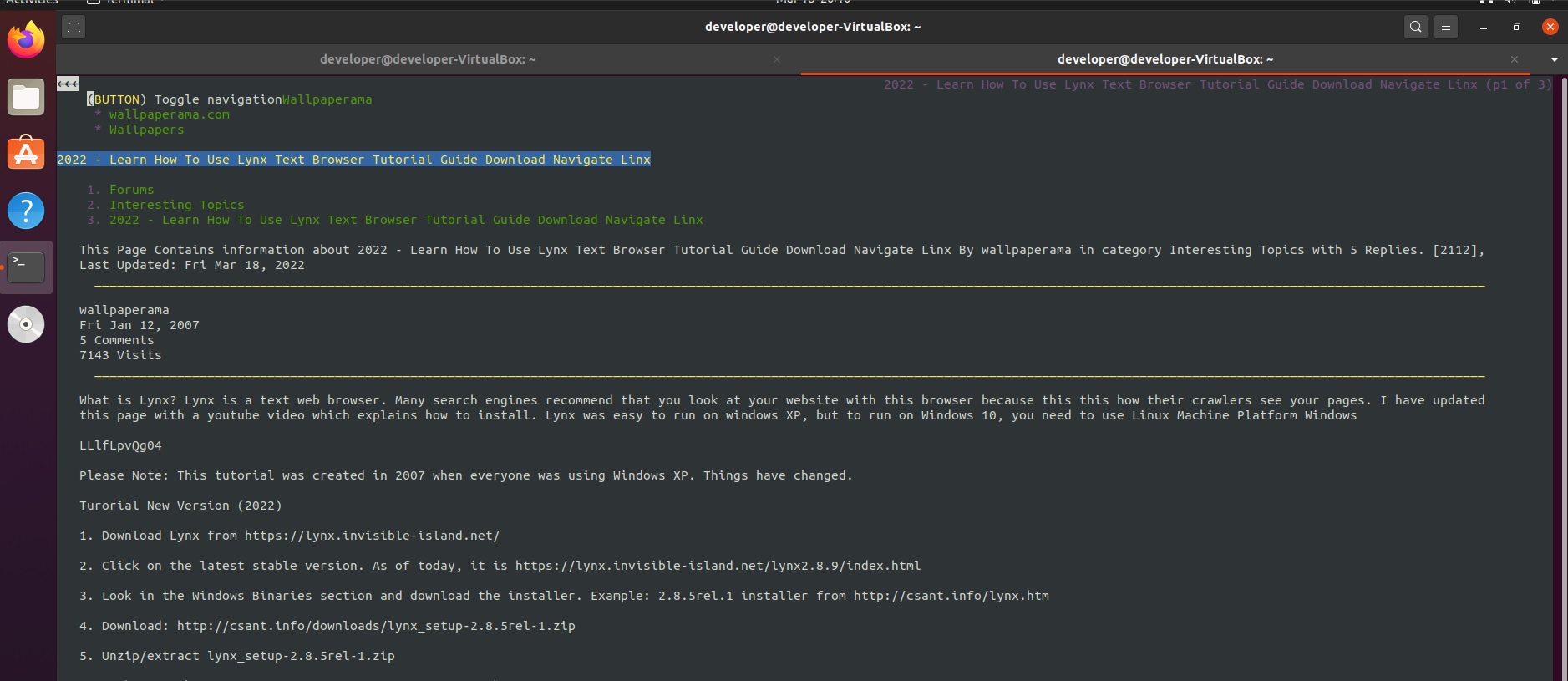Follow the Wallpapers link
This screenshot has height=681, width=1568.
pyautogui.click(x=147, y=130)
